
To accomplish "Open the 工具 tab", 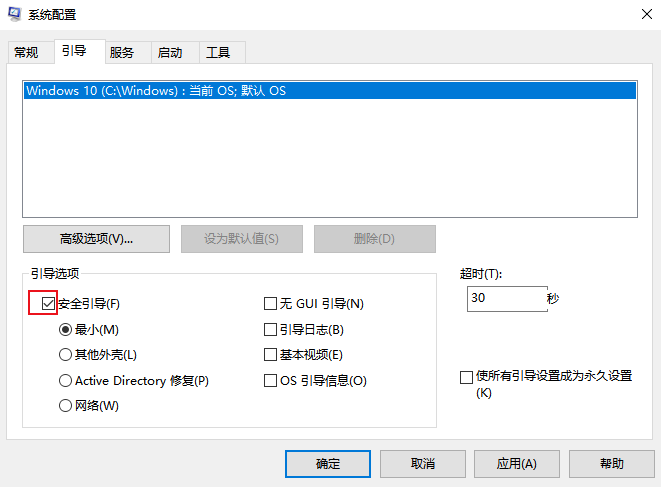I will 218,52.
